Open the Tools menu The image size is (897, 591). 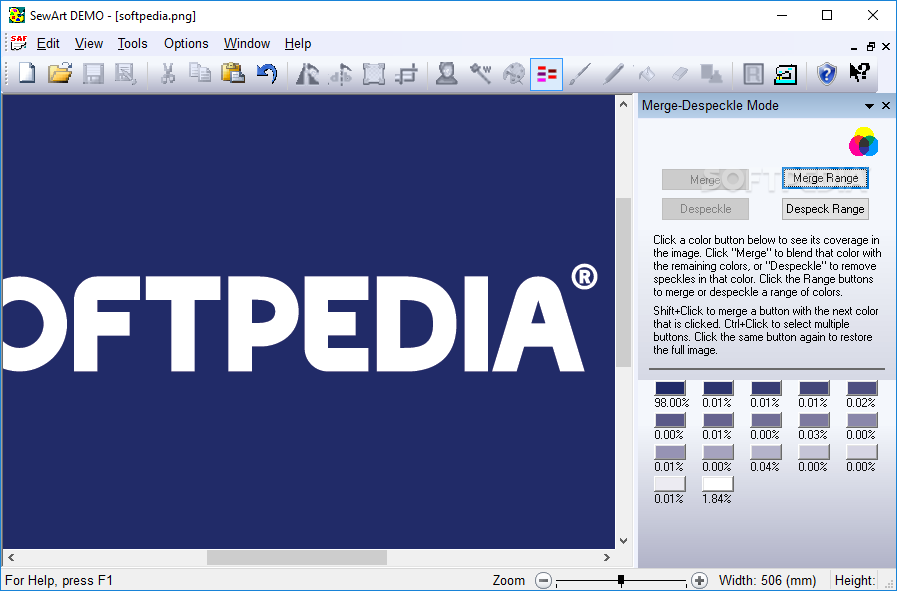(x=132, y=43)
